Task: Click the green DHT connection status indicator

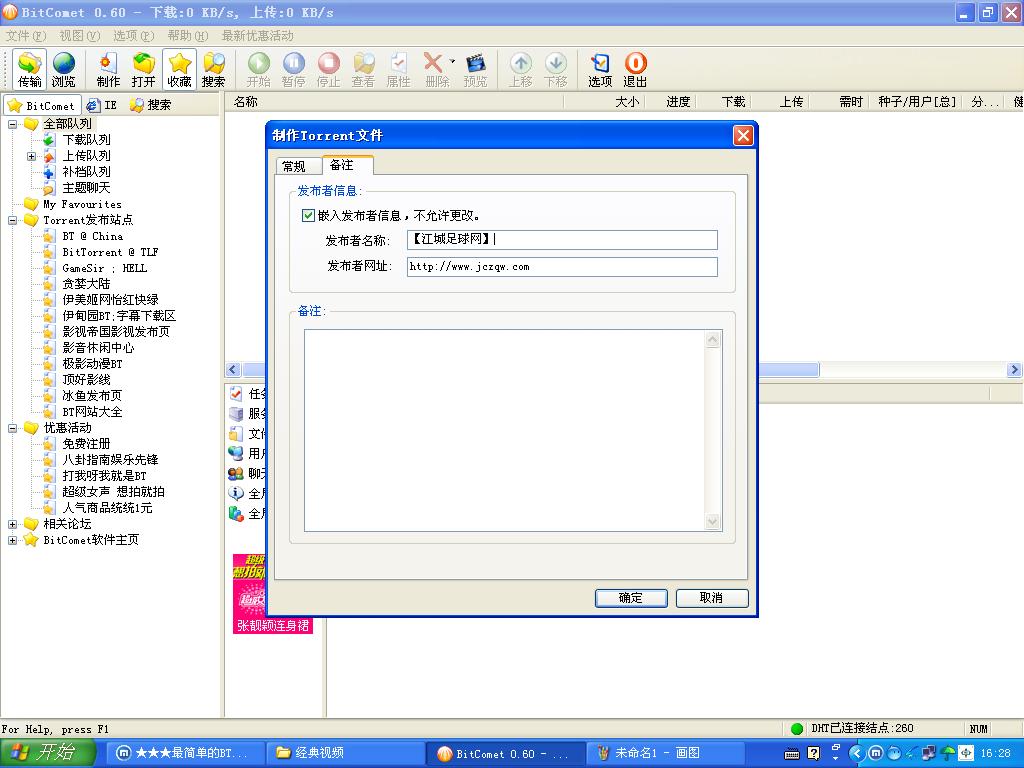Action: point(797,729)
